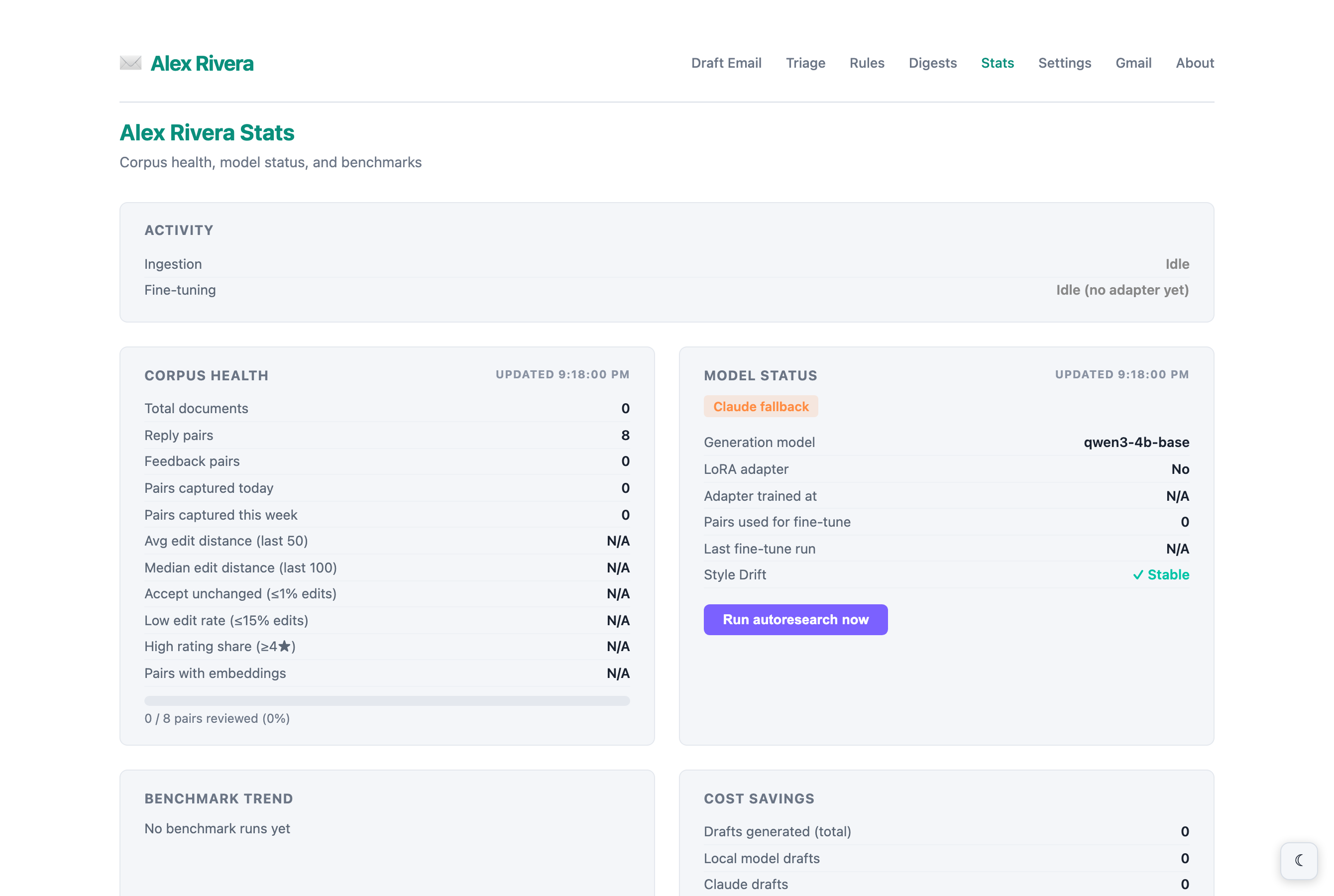
Task: Click 'No benchmark runs yet' text
Action: [217, 829]
